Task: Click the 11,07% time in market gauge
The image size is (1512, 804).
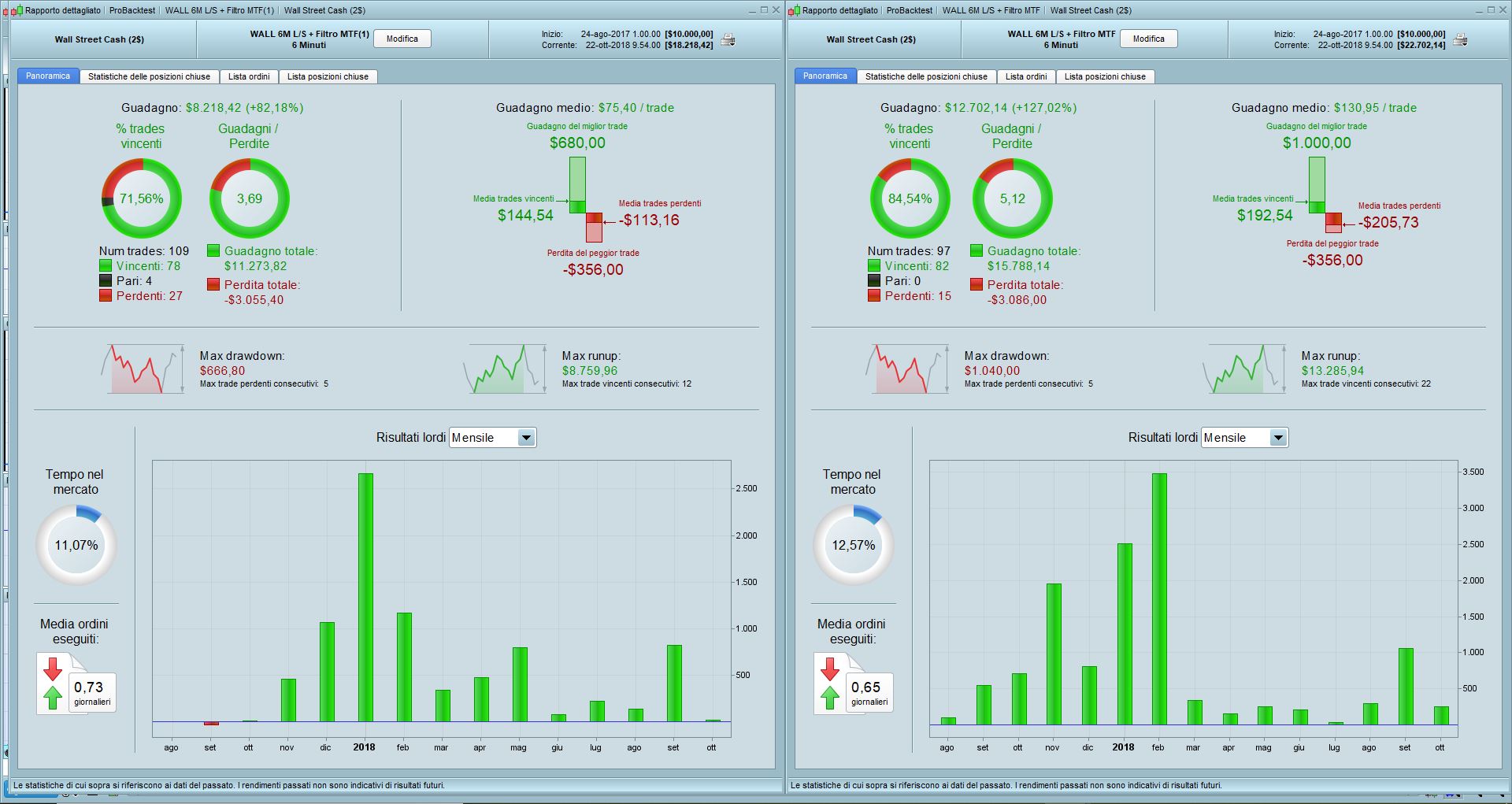Action: point(76,545)
